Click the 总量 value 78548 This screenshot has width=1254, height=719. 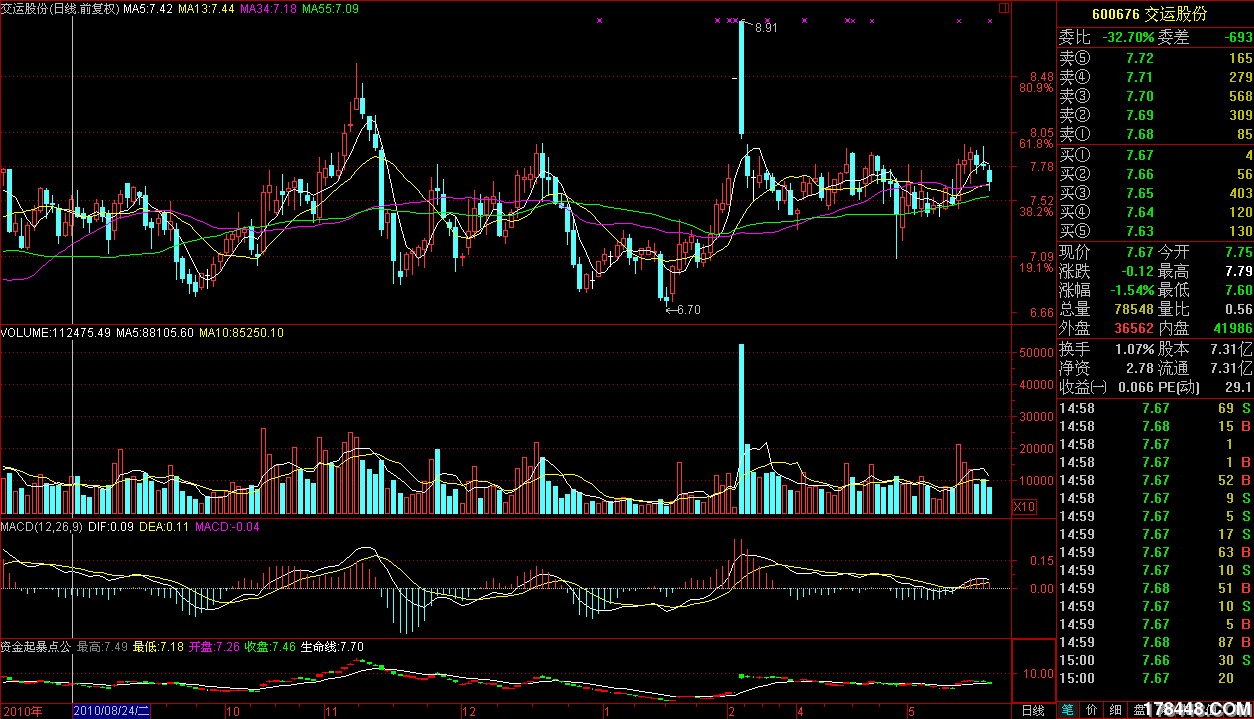coord(1135,309)
